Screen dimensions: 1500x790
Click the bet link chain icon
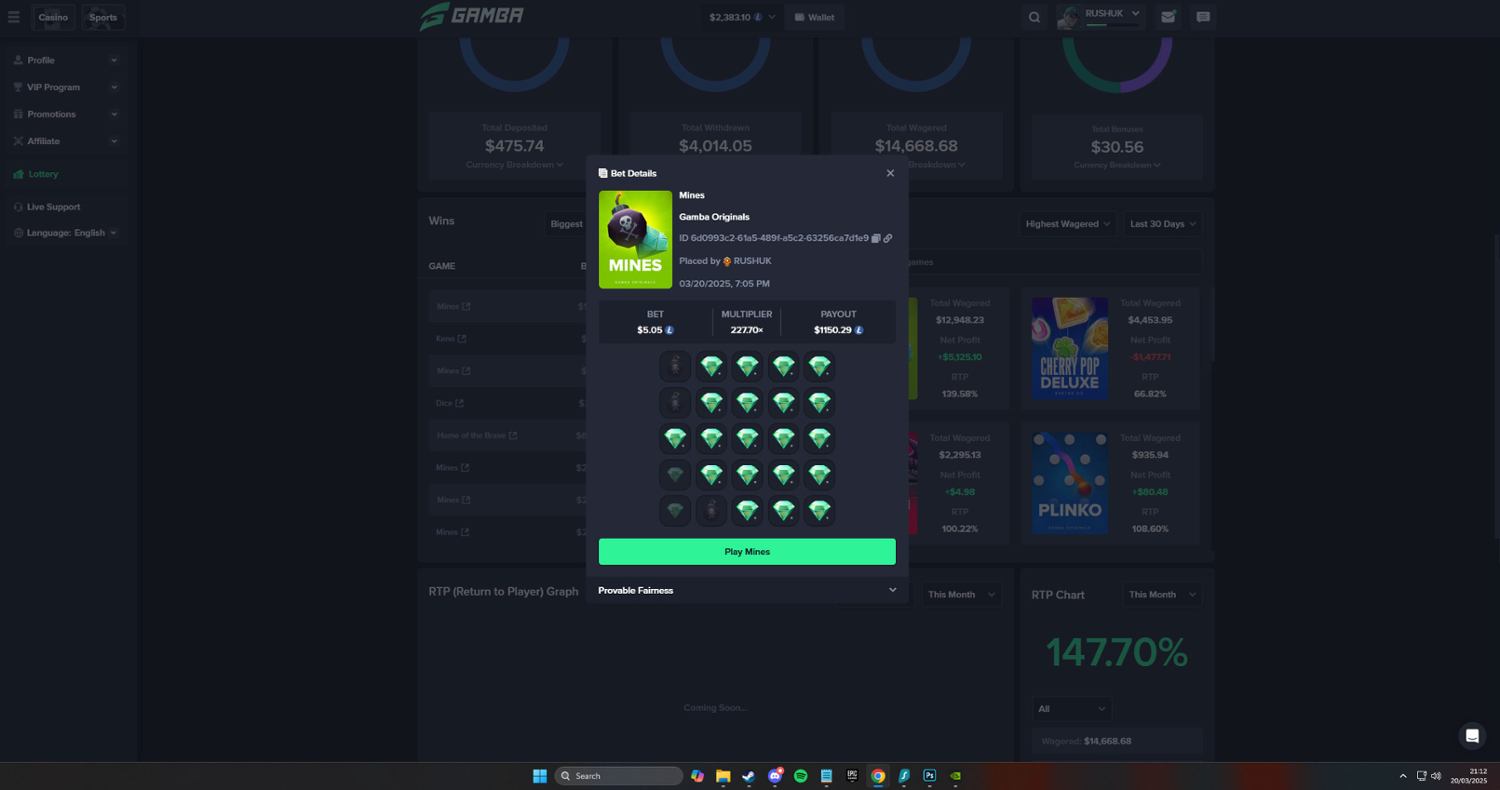click(888, 238)
